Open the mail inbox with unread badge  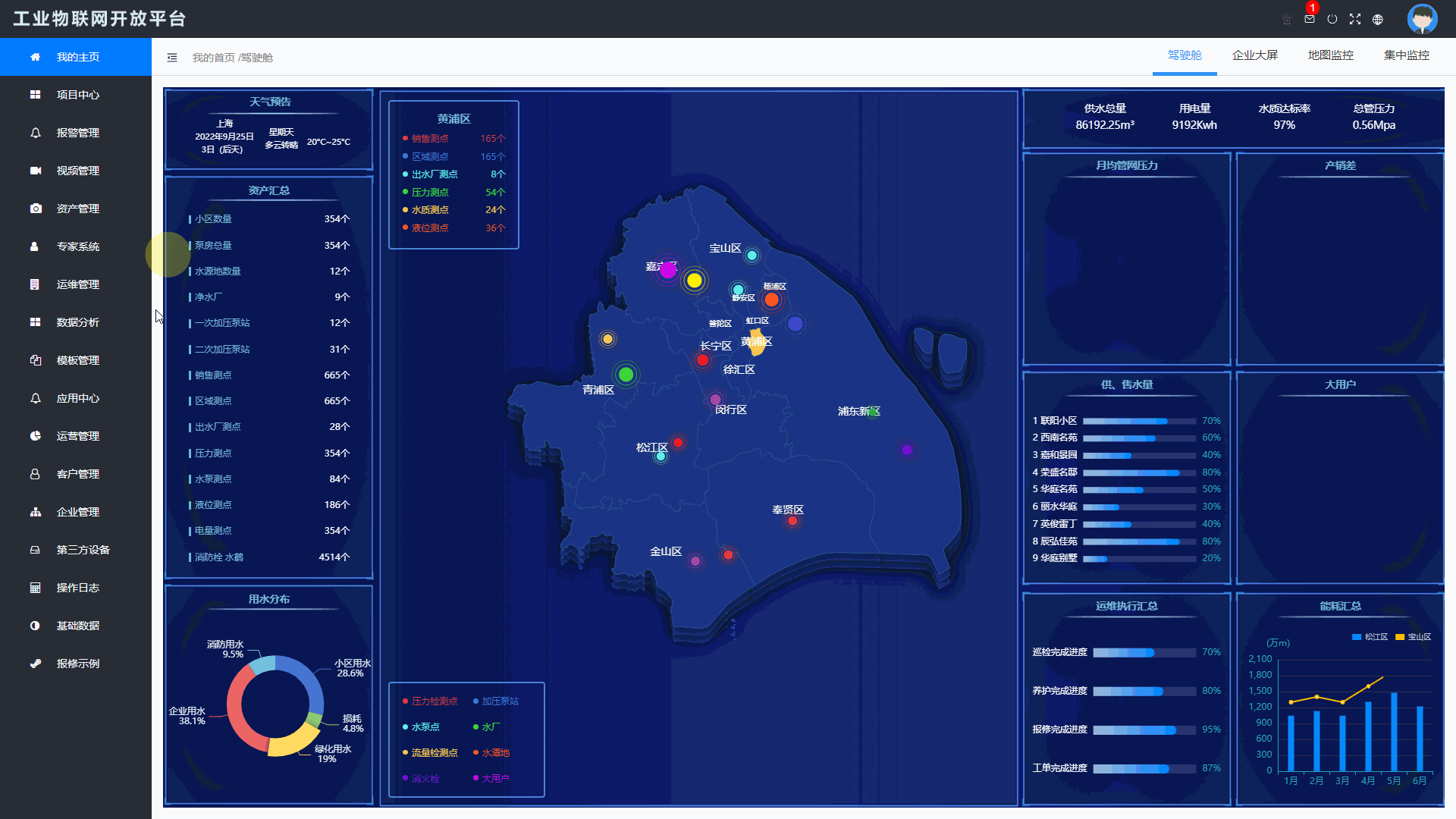point(1310,19)
